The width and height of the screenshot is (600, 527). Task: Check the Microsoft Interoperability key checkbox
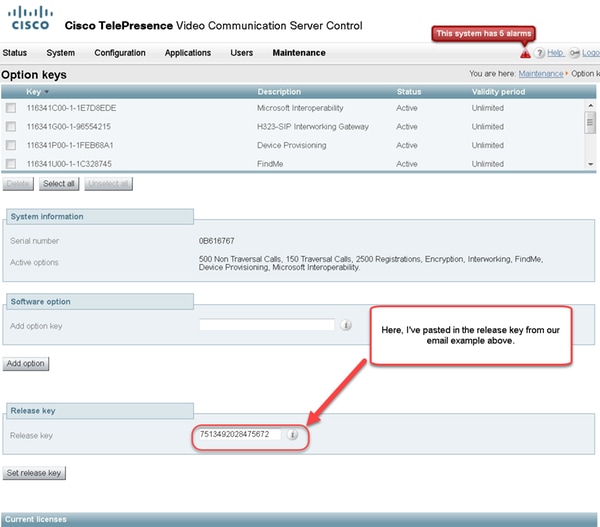[11, 108]
